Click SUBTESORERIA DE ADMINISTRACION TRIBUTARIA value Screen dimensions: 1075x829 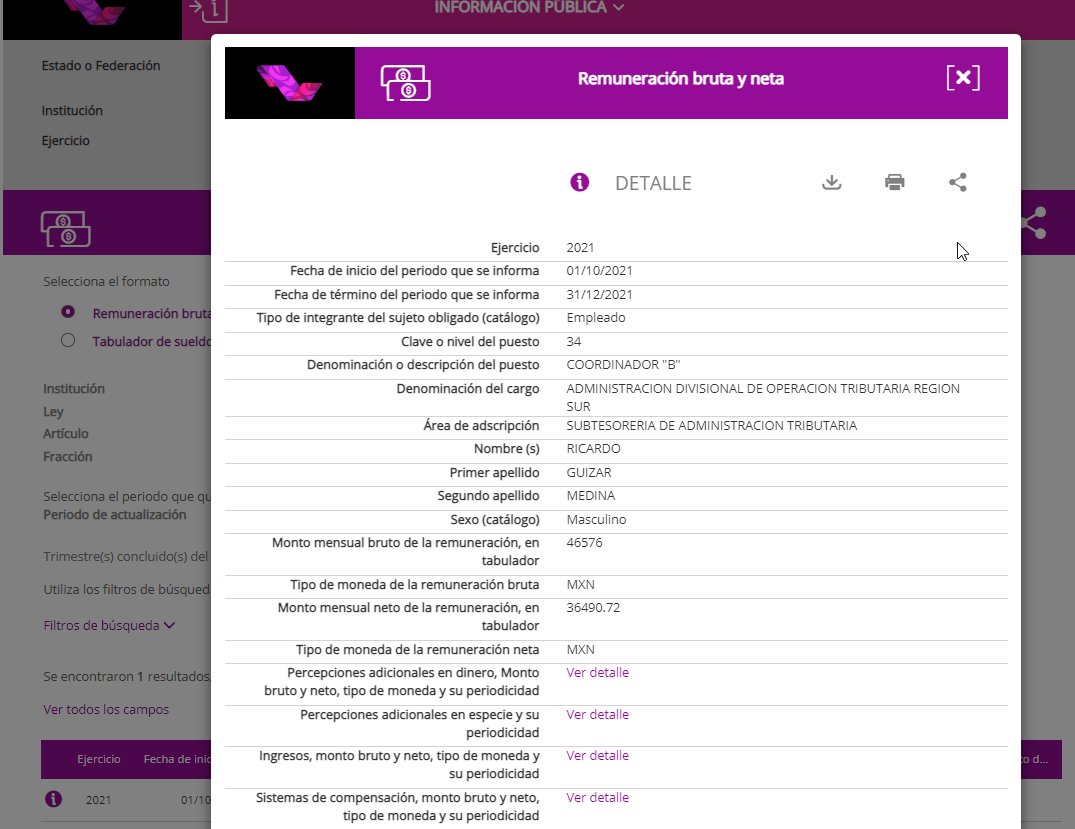tap(712, 426)
